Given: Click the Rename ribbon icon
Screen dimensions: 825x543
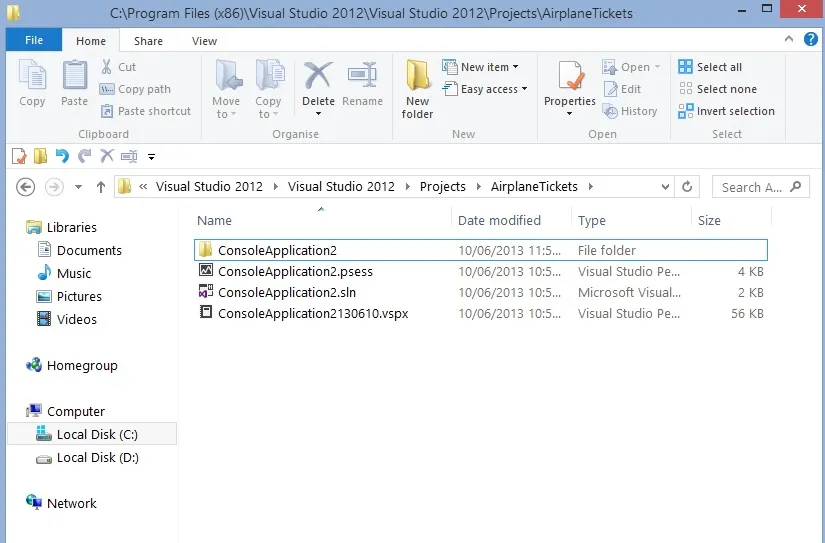Looking at the screenshot, I should pyautogui.click(x=363, y=75).
